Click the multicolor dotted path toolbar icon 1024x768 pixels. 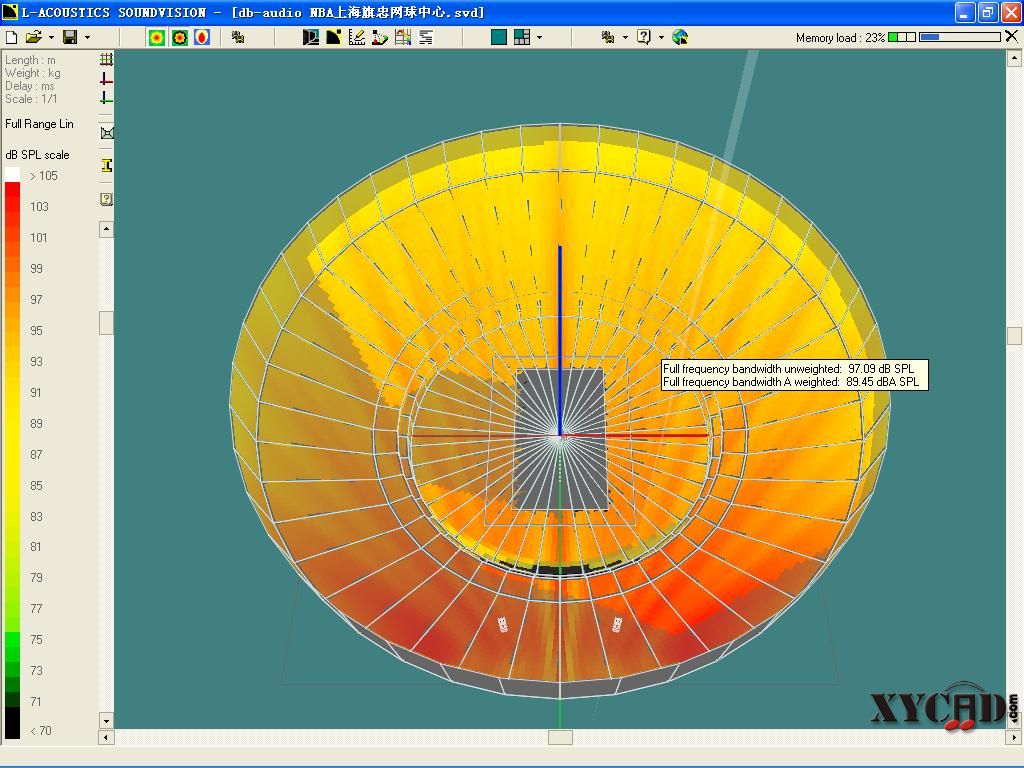coord(379,37)
